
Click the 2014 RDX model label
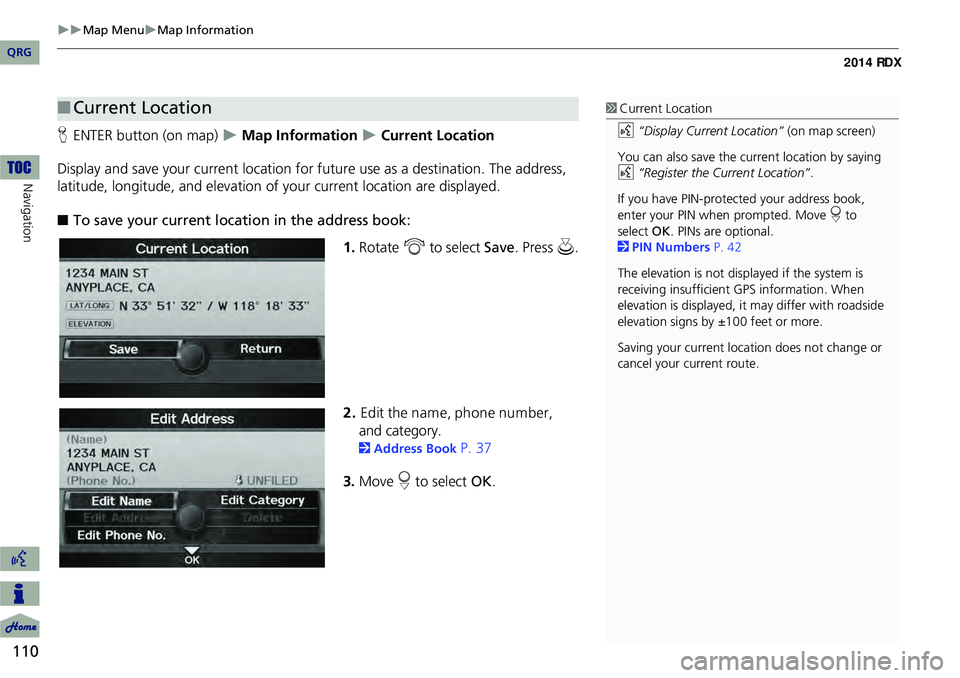pos(872,62)
